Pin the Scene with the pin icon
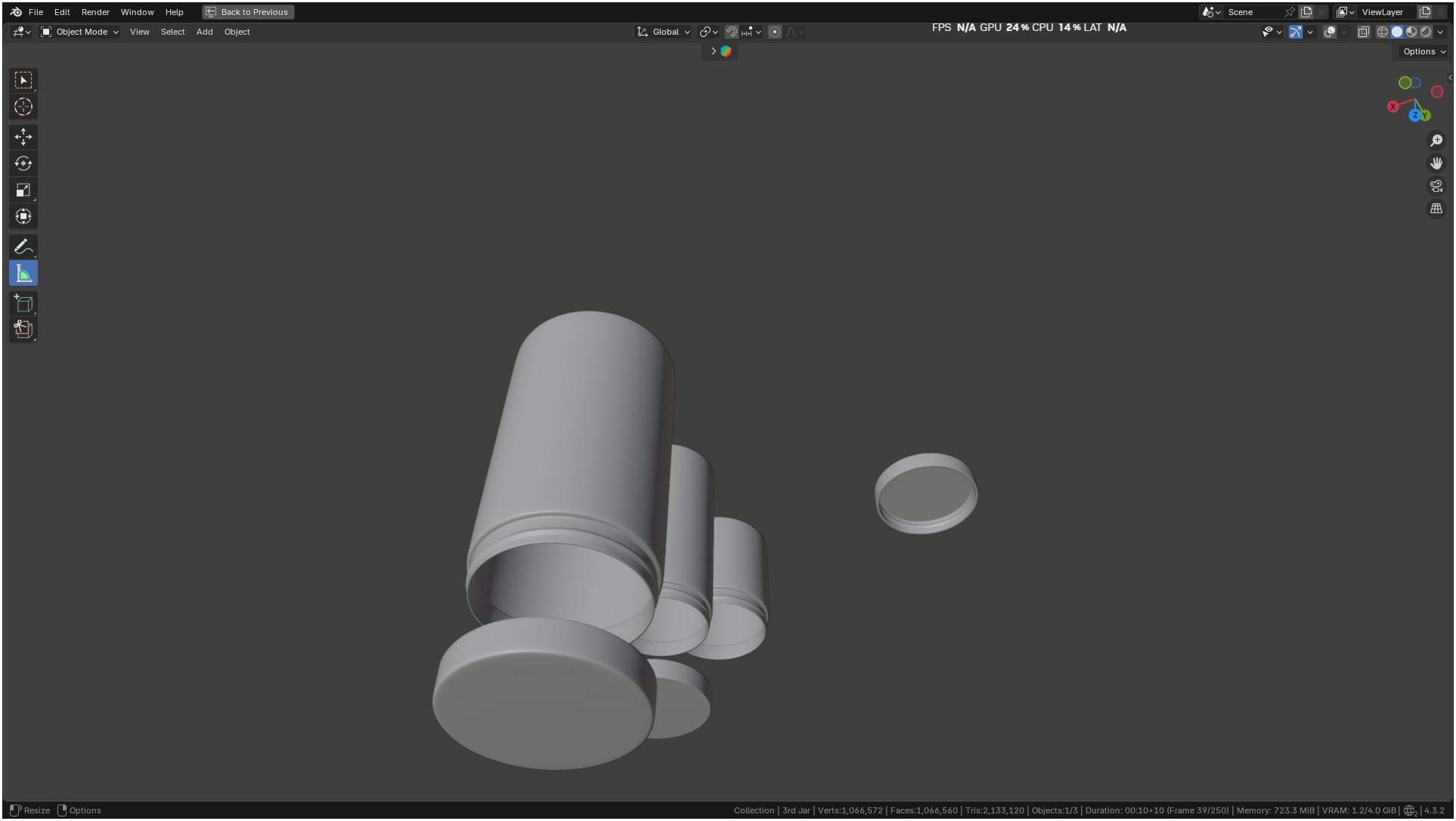The width and height of the screenshot is (1456, 821). click(x=1290, y=12)
